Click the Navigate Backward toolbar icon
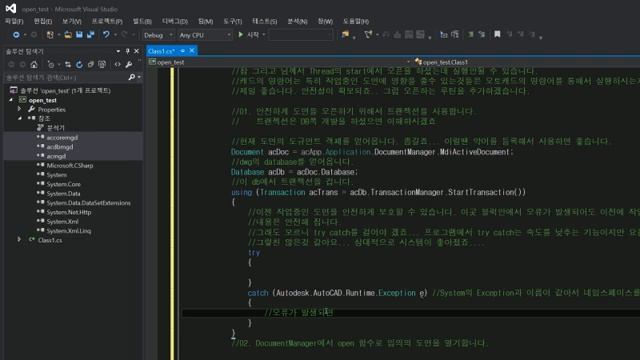The image size is (640, 360). point(16,35)
